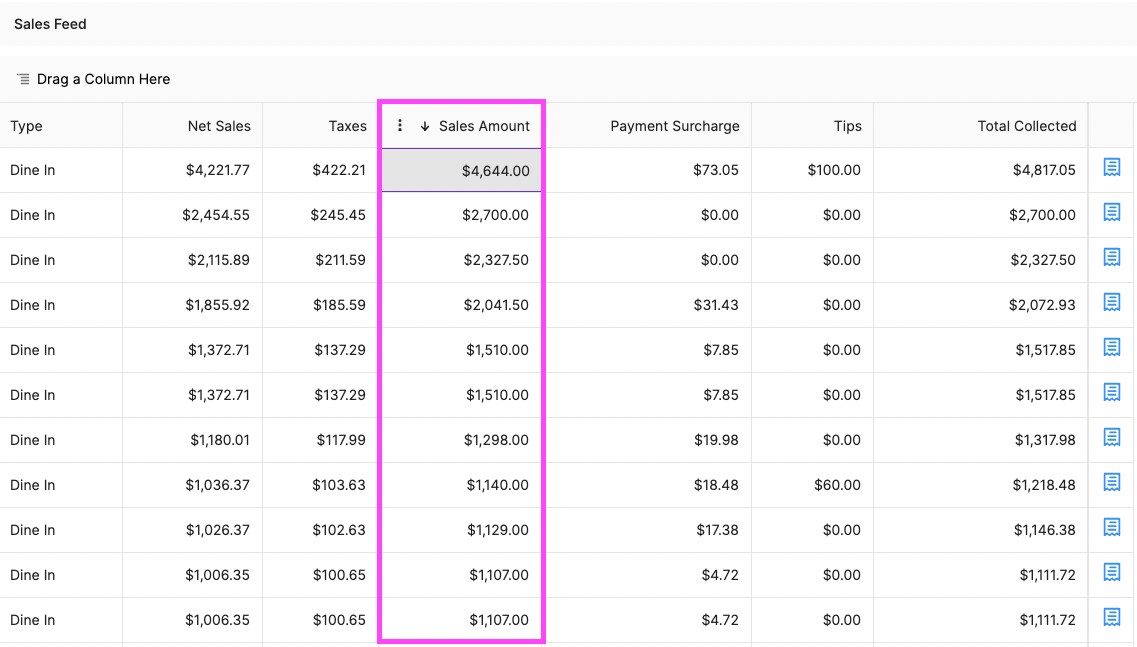The height and width of the screenshot is (647, 1137).
Task: Click the Type column header
Action: 27,126
